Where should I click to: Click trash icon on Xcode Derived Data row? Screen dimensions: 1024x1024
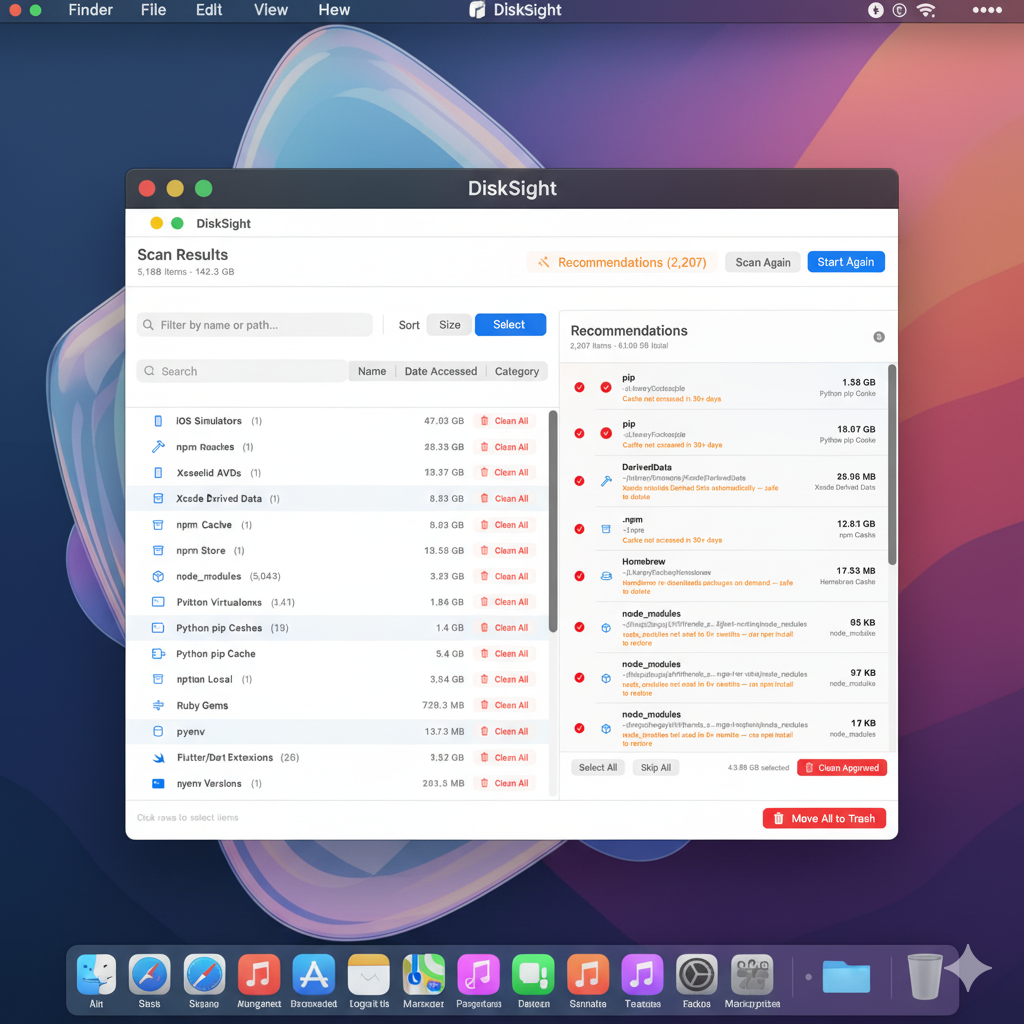pyautogui.click(x=485, y=499)
